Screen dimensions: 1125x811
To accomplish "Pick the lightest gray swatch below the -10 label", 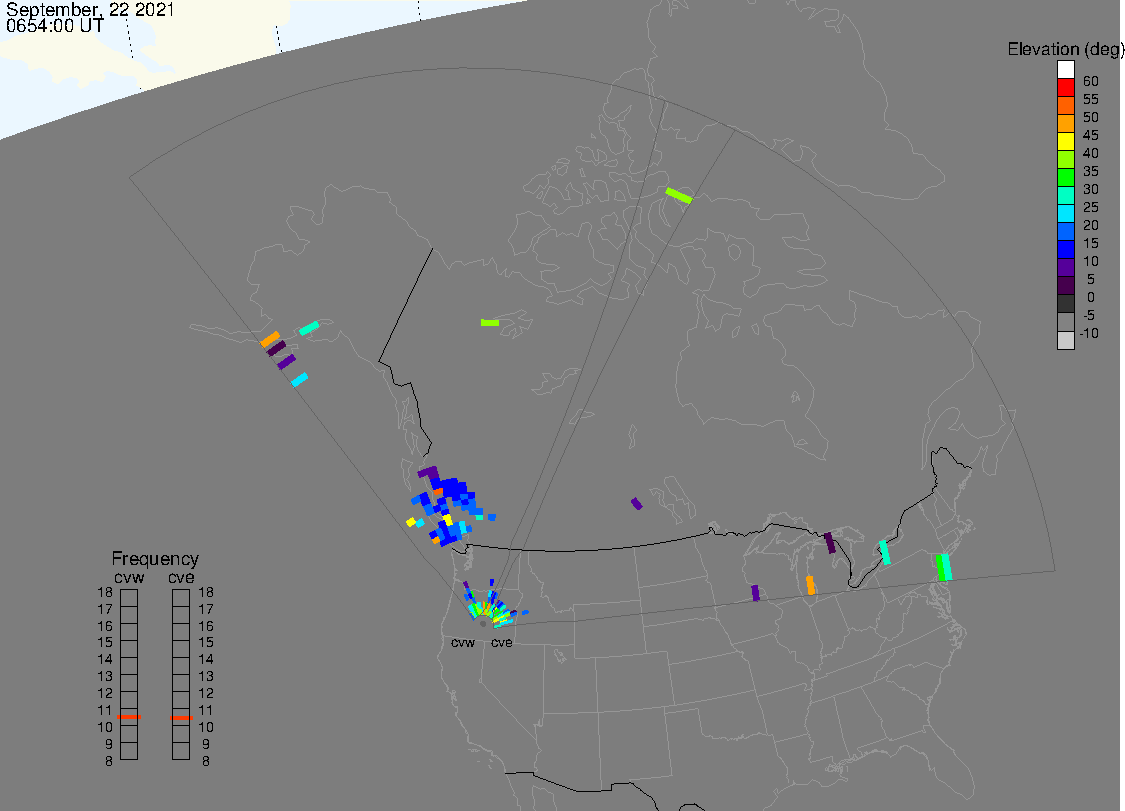I will tap(1065, 340).
